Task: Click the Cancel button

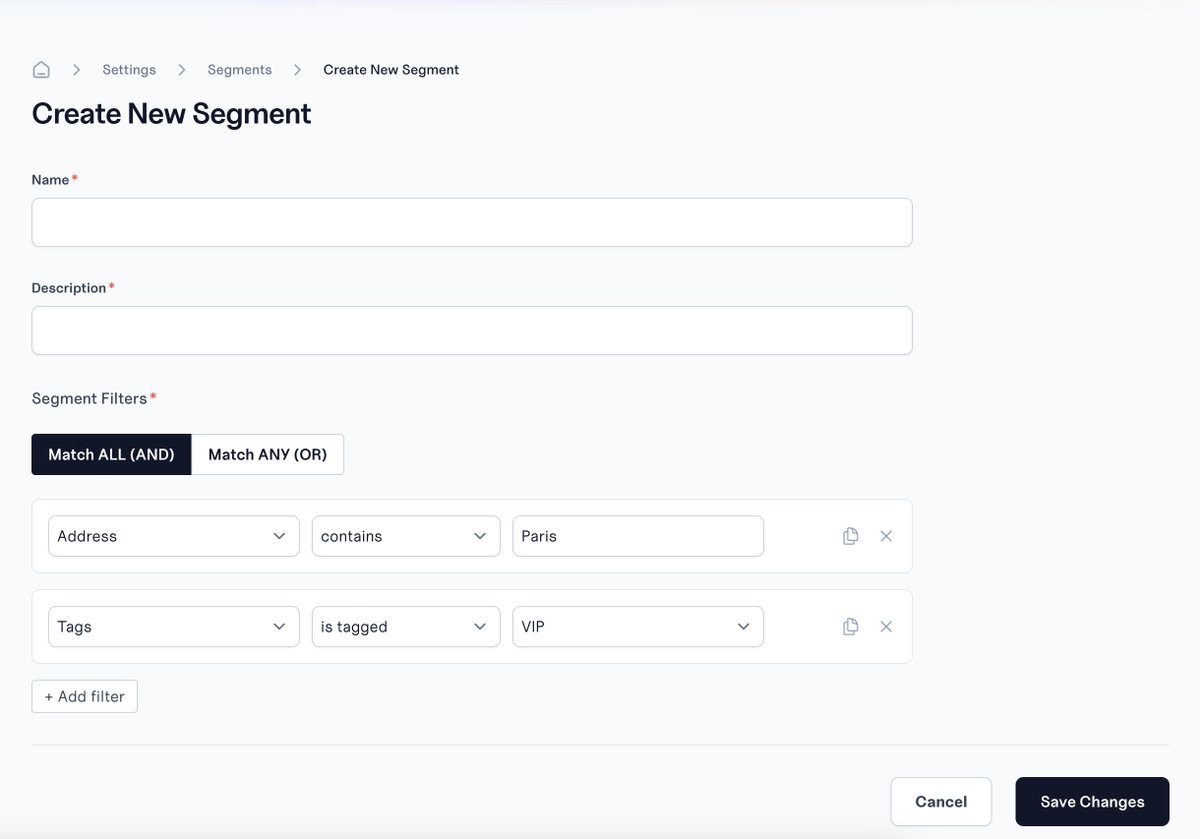Action: click(x=941, y=801)
